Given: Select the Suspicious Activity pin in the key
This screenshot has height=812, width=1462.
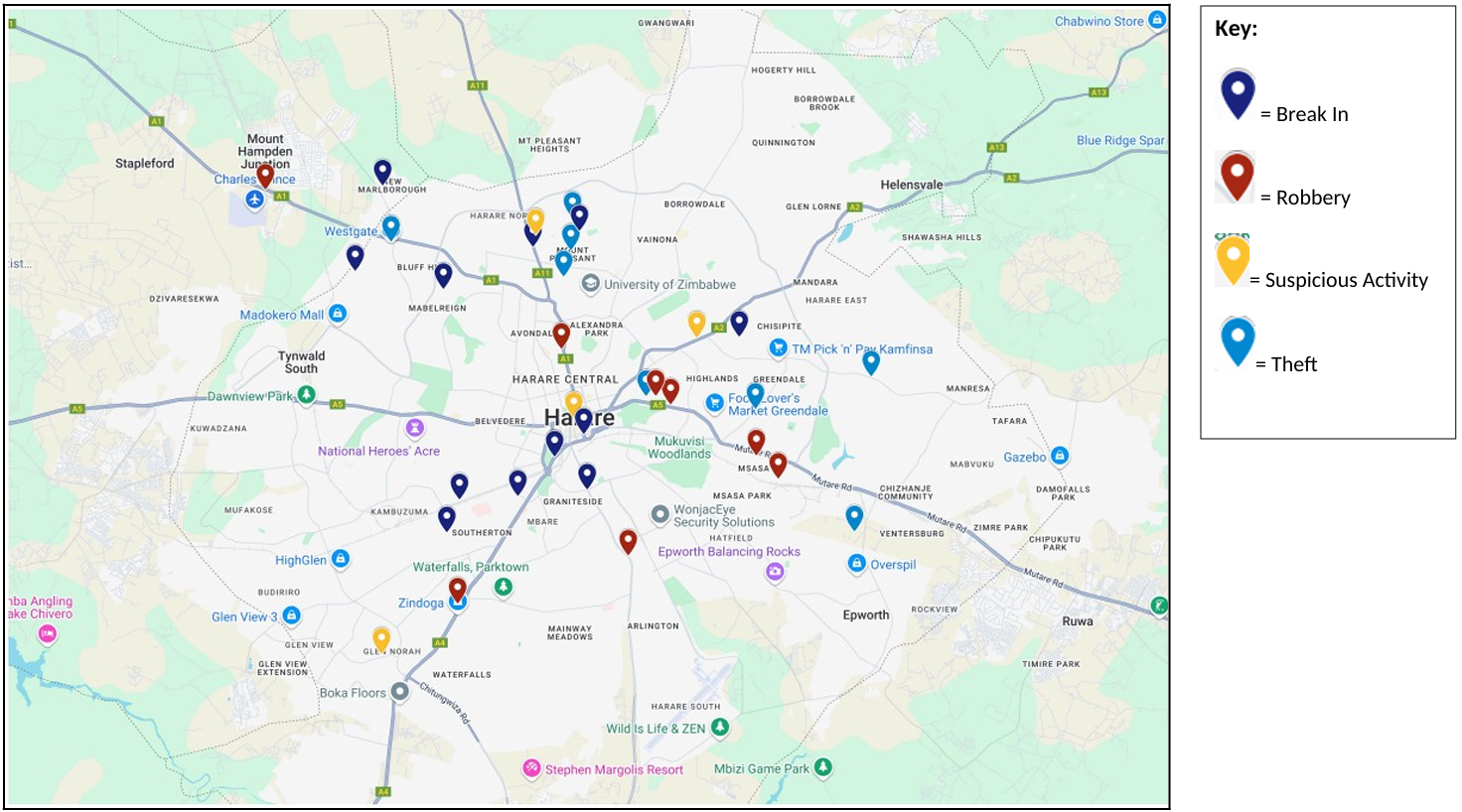Looking at the screenshot, I should pos(1233,260).
